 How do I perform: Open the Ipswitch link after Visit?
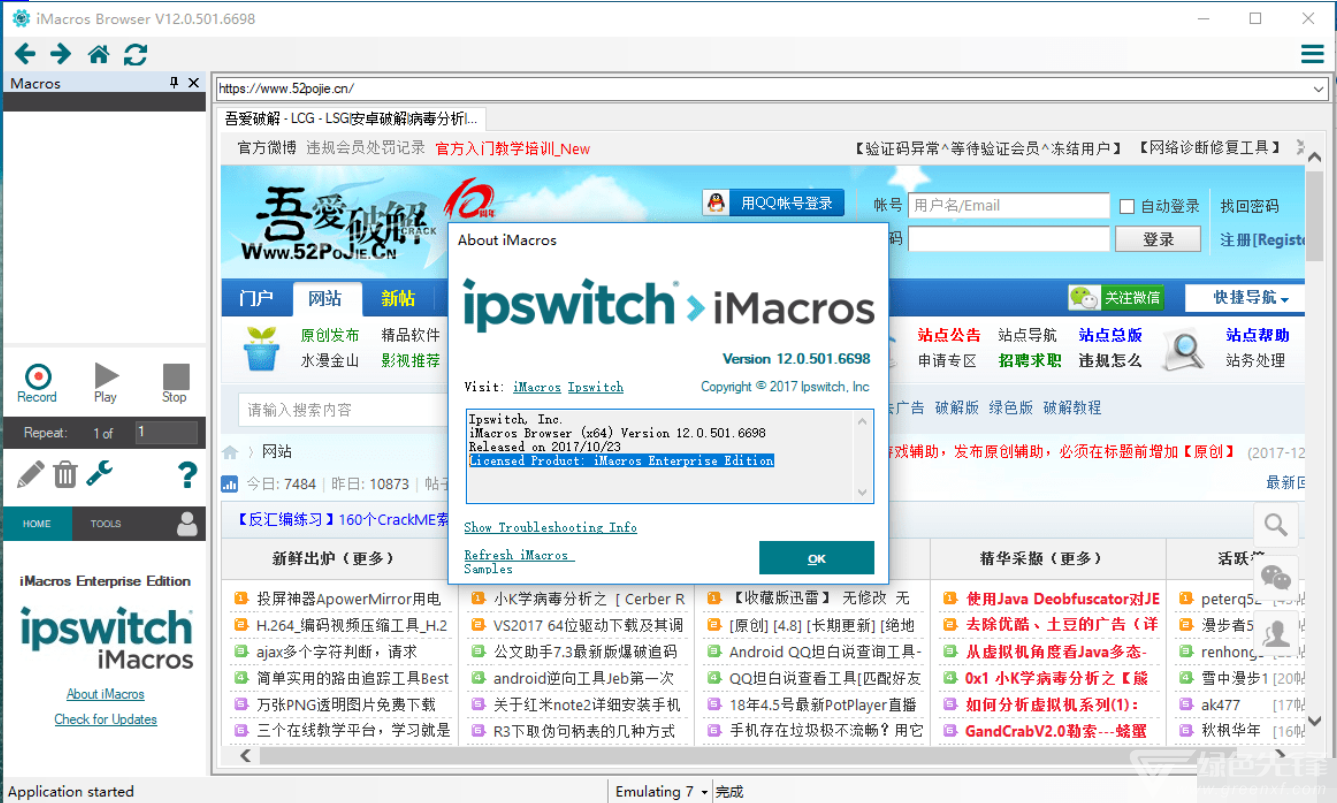click(596, 387)
